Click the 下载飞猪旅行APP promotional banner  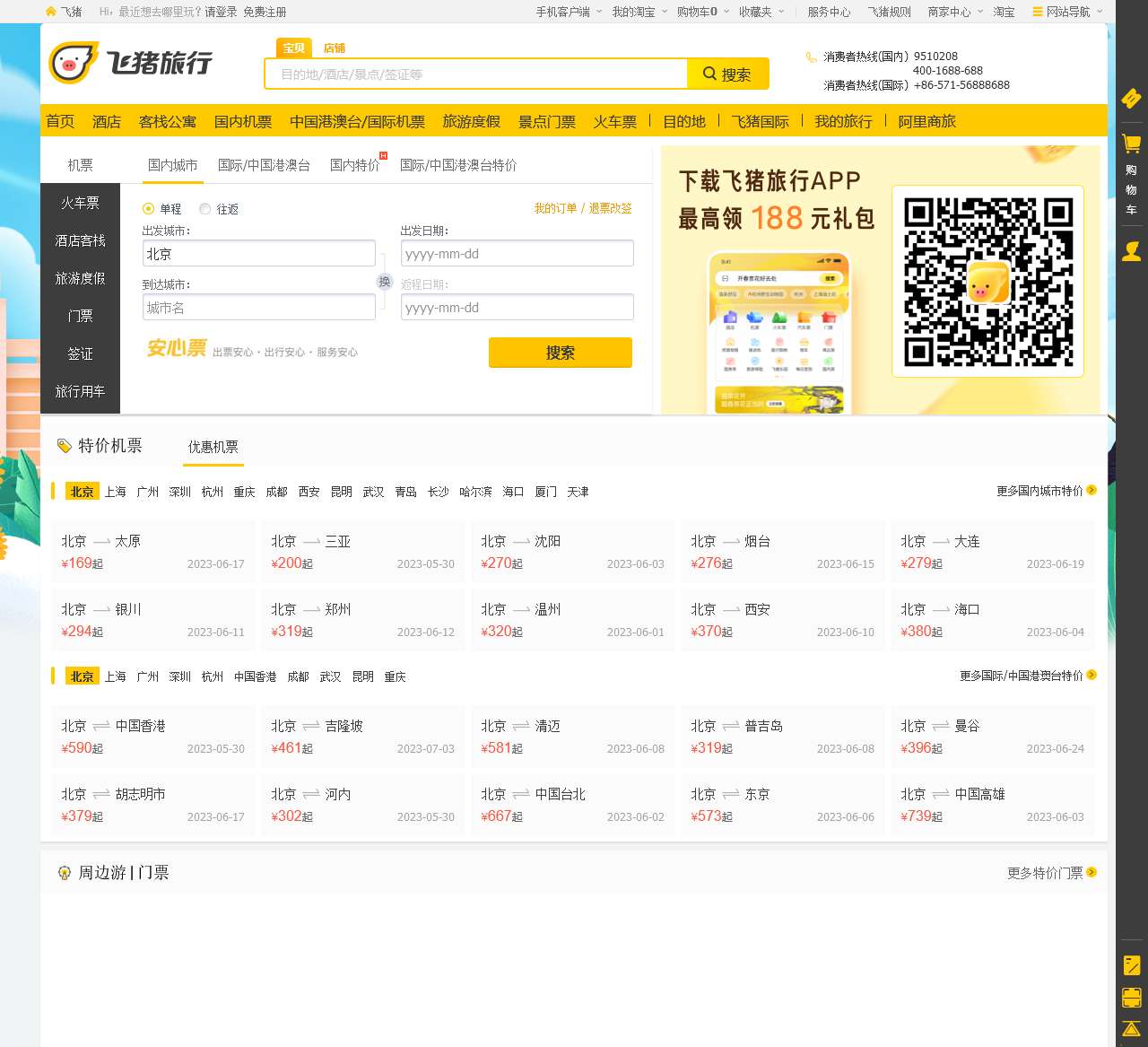coord(880,279)
